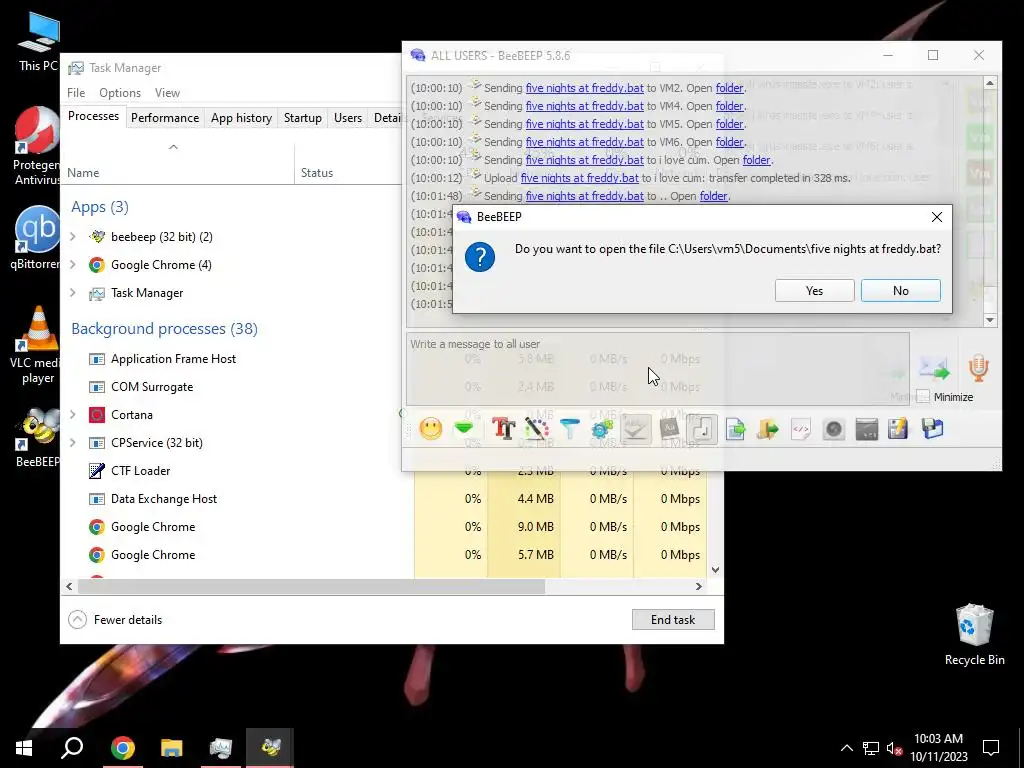Click the sort chevron above the Name column

[173, 147]
